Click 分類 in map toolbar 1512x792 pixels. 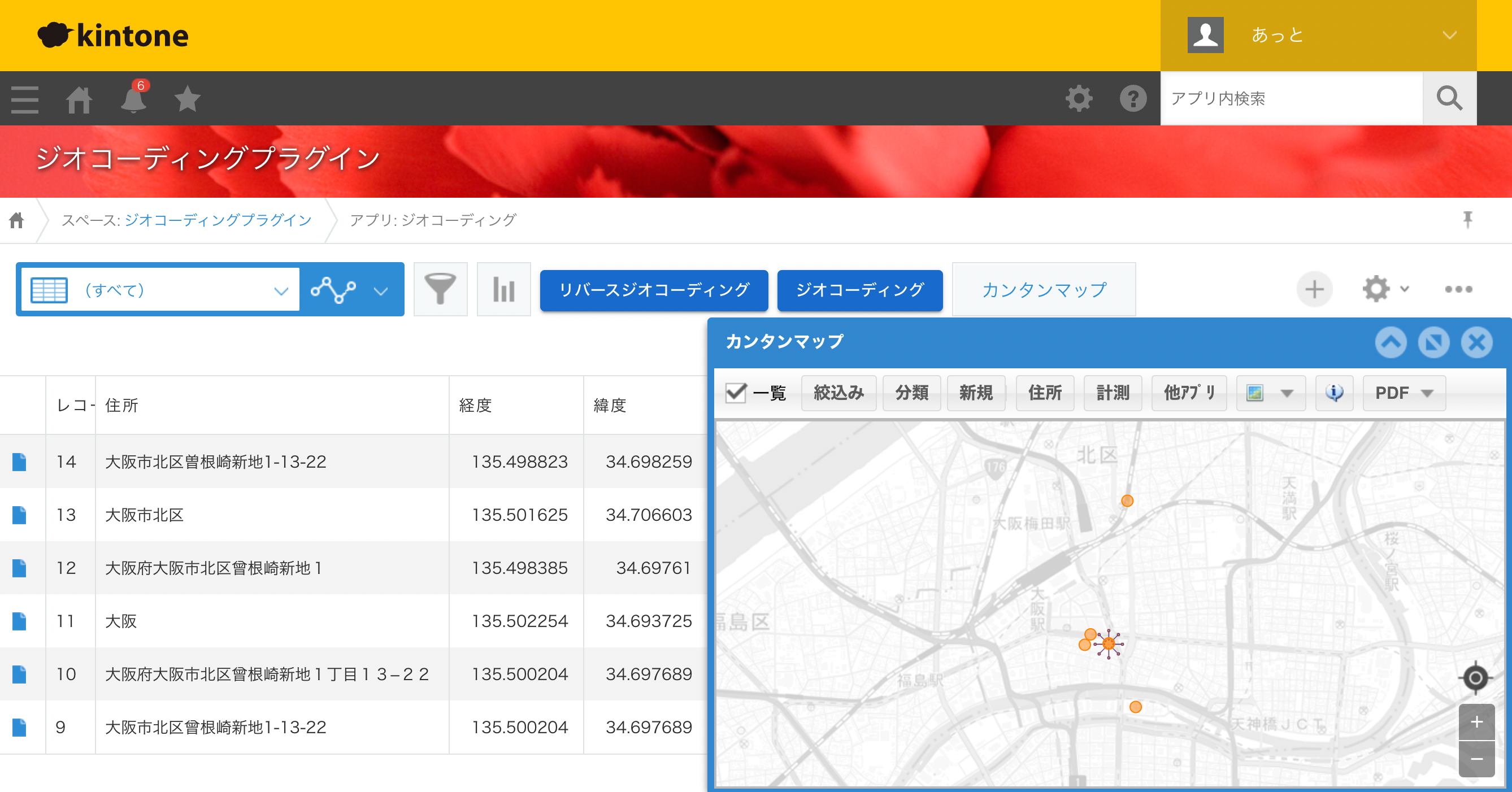[x=911, y=393]
